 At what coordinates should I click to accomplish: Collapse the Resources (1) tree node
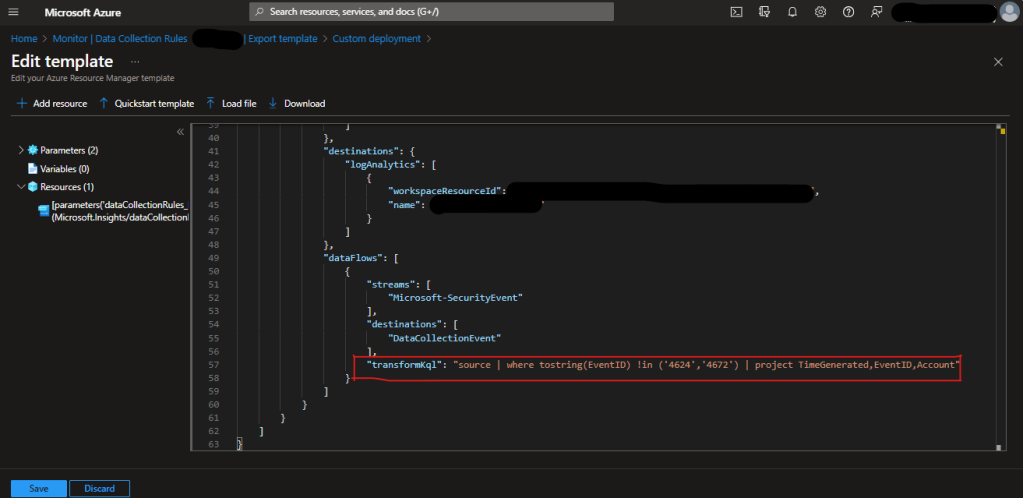[22, 187]
